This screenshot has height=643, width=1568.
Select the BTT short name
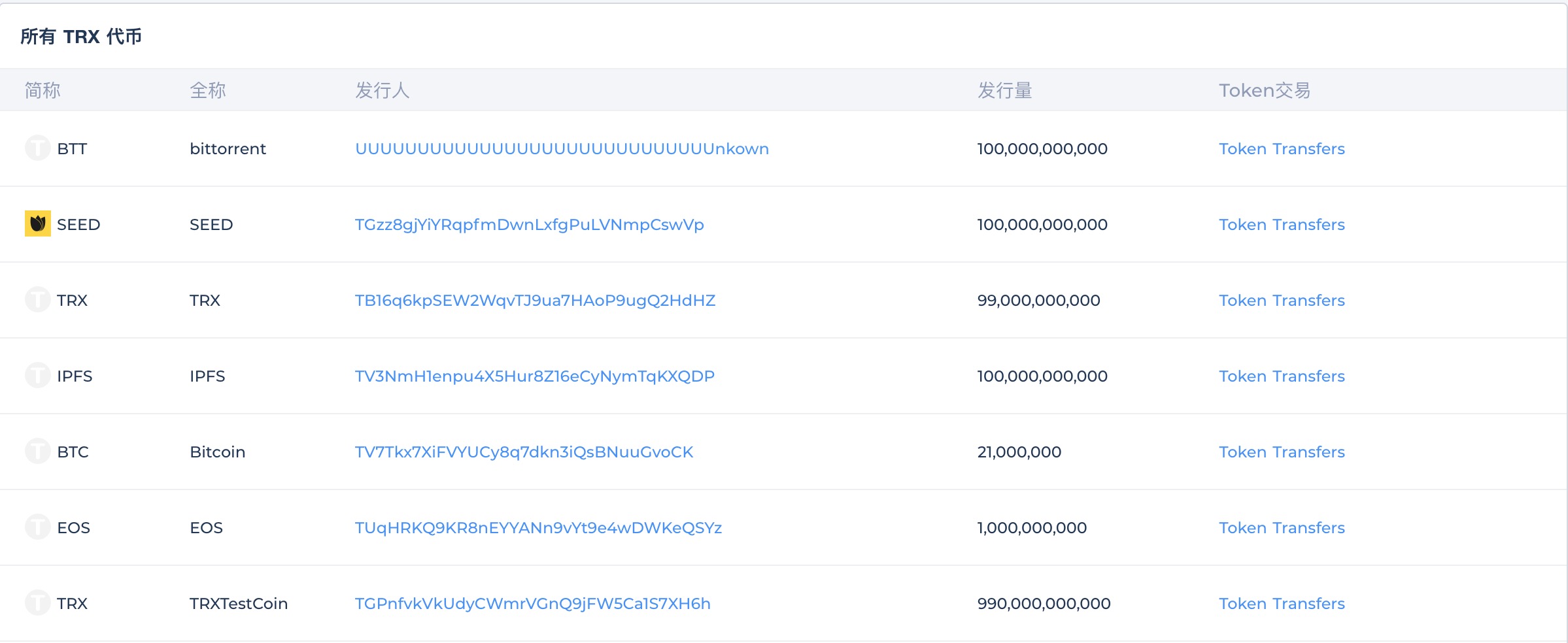[x=72, y=149]
